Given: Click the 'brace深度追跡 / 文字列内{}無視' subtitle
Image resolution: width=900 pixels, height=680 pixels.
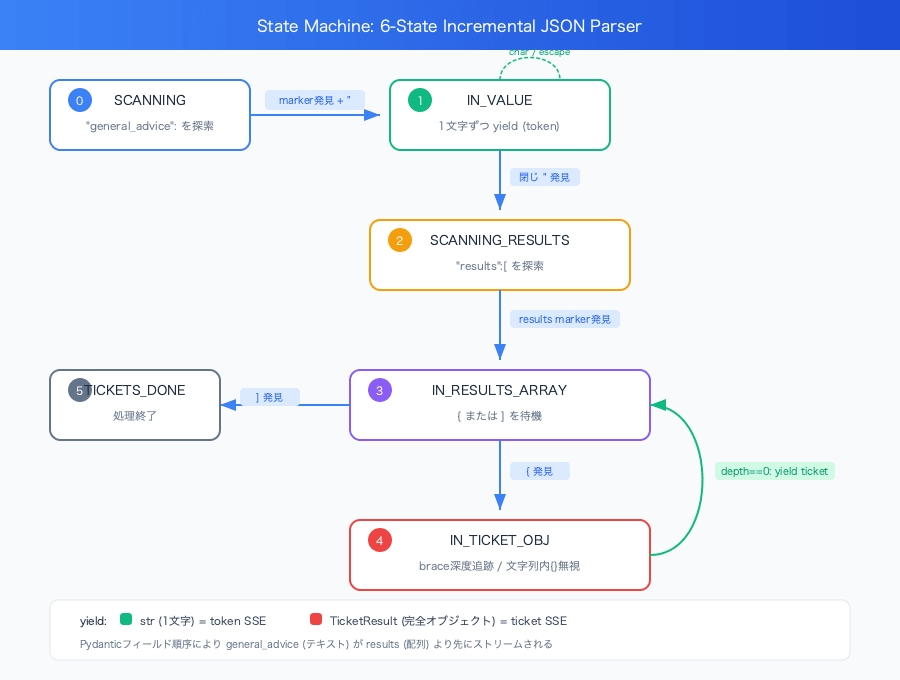Looking at the screenshot, I should pyautogui.click(x=499, y=566).
